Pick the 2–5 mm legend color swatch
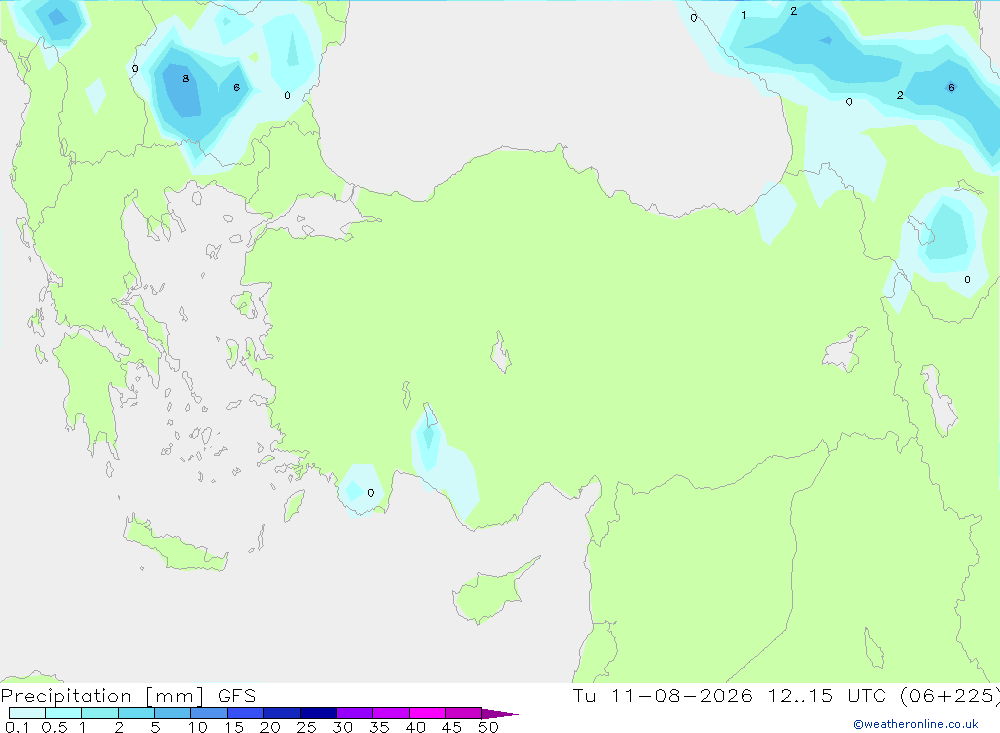1000x733 pixels. 136,713
